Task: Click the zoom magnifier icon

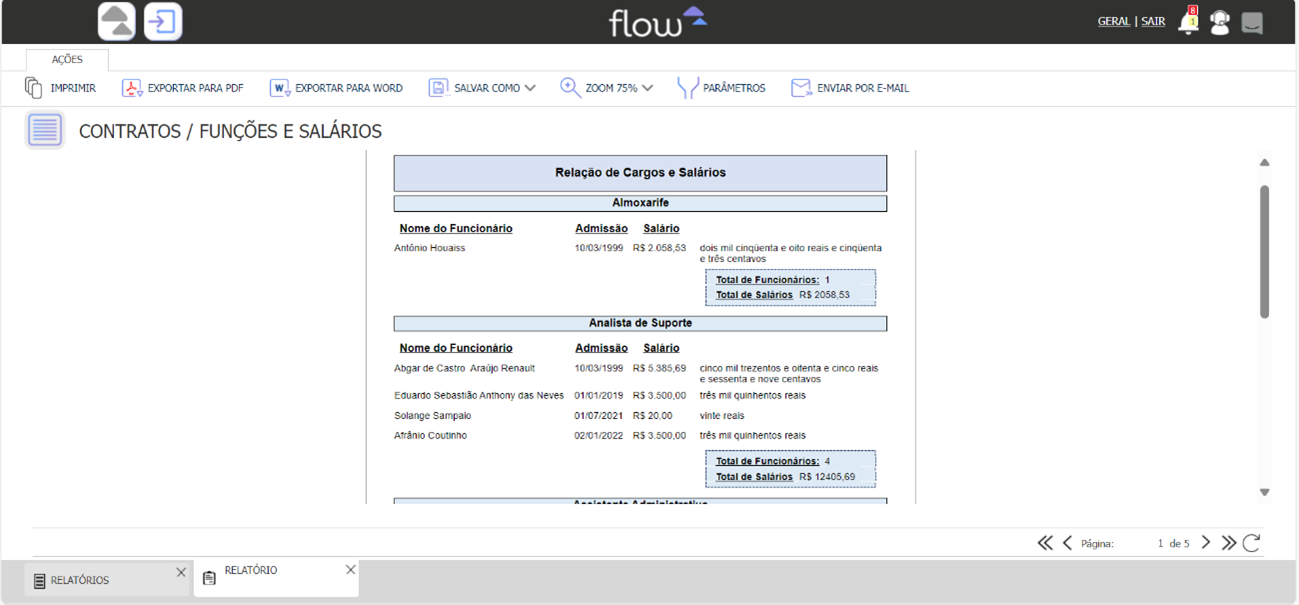Action: click(x=570, y=88)
